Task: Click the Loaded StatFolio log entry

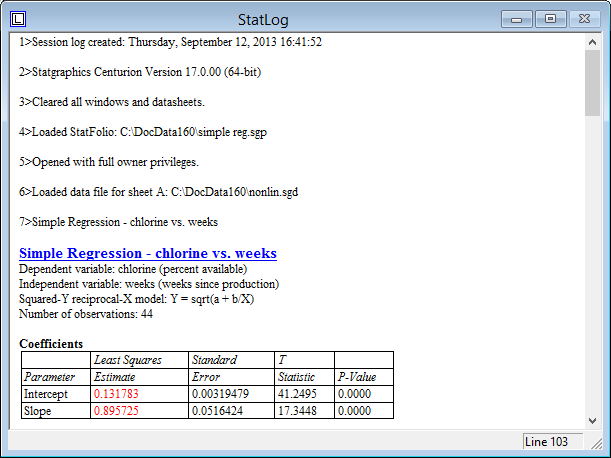Action: 143,132
